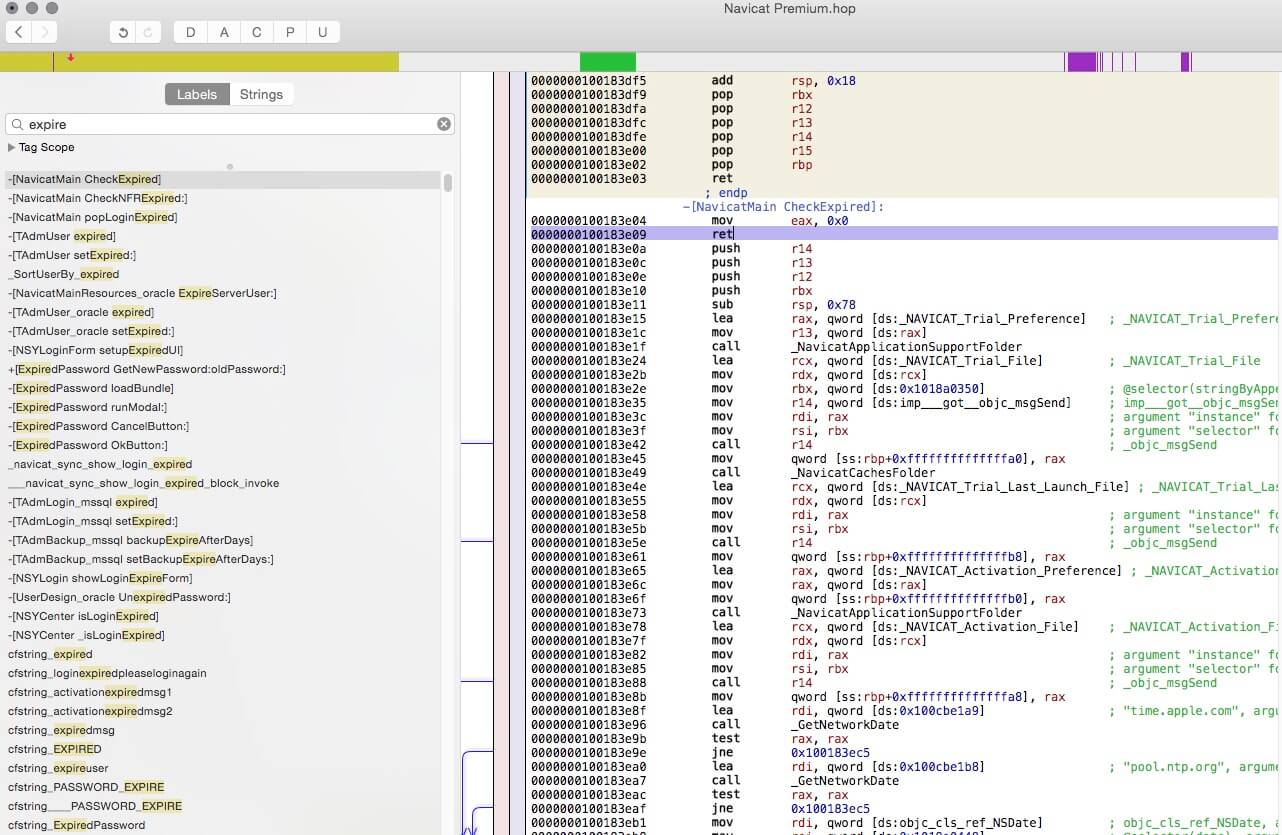Image resolution: width=1282 pixels, height=835 pixels.
Task: Click the search magnifier icon
Action: 17,124
